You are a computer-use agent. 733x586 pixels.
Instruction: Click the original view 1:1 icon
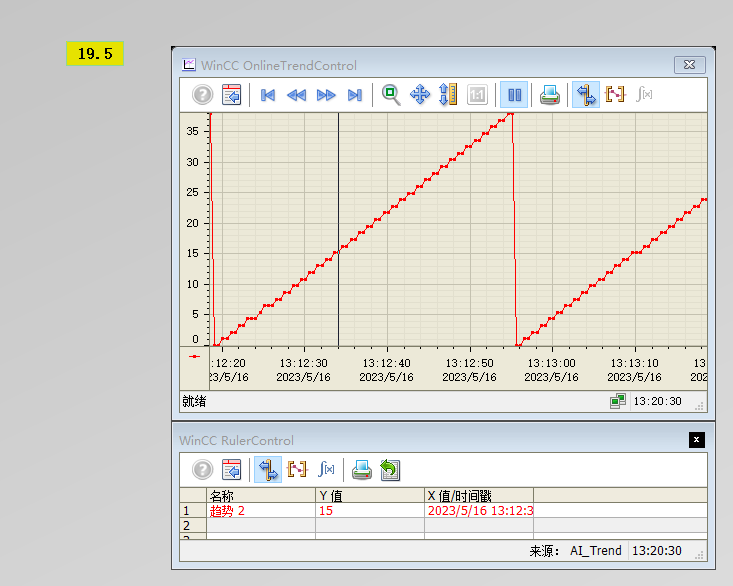point(477,95)
